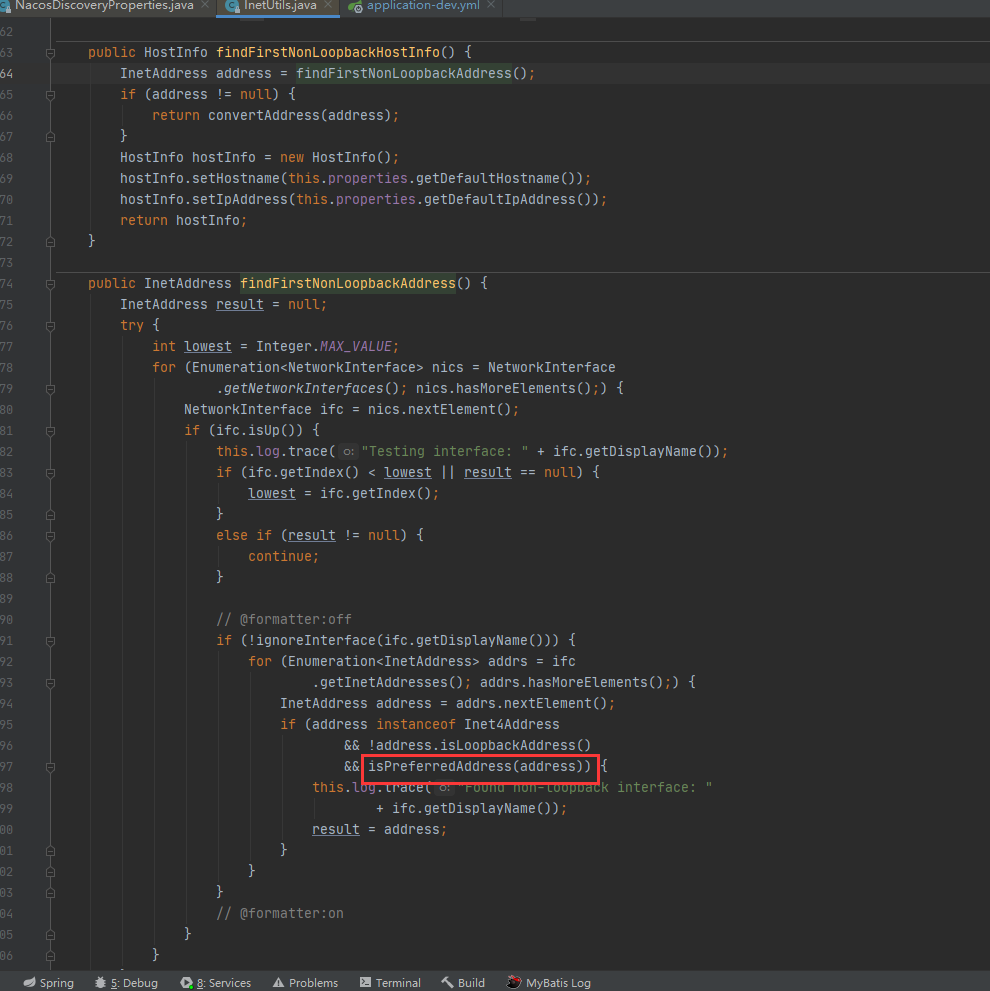Collapse the findFirstNonLoopbackHostInfo method fold arrow
Viewport: 990px width, 991px height.
click(x=49, y=52)
